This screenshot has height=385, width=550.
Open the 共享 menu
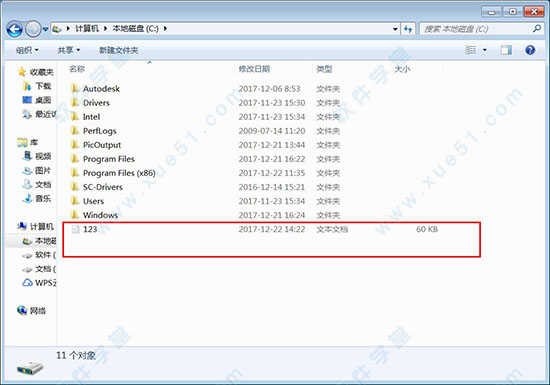(x=69, y=50)
